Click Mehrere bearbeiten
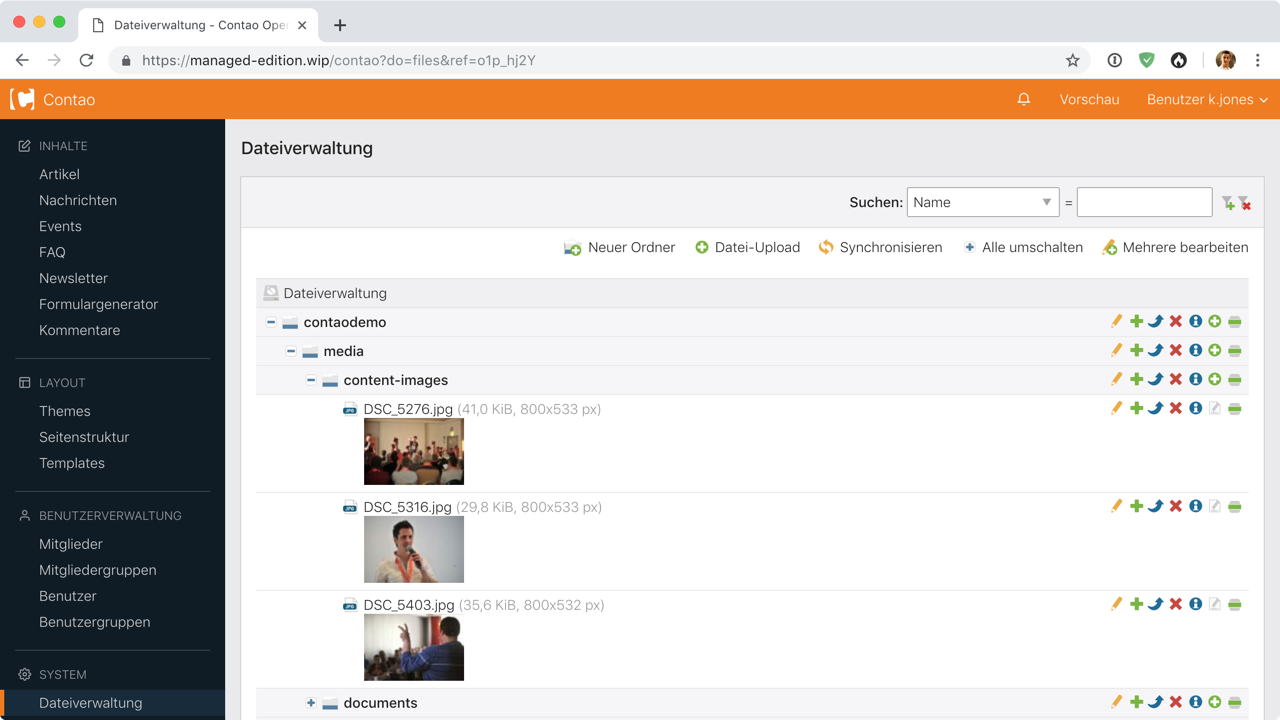Screen dimensions: 1280x720 click(1175, 247)
